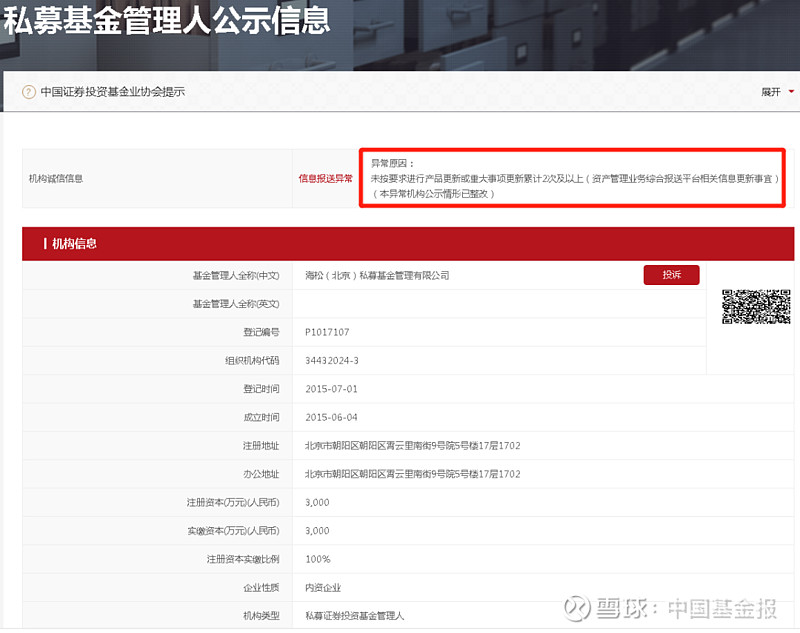Click the 展开 text link

coord(771,92)
